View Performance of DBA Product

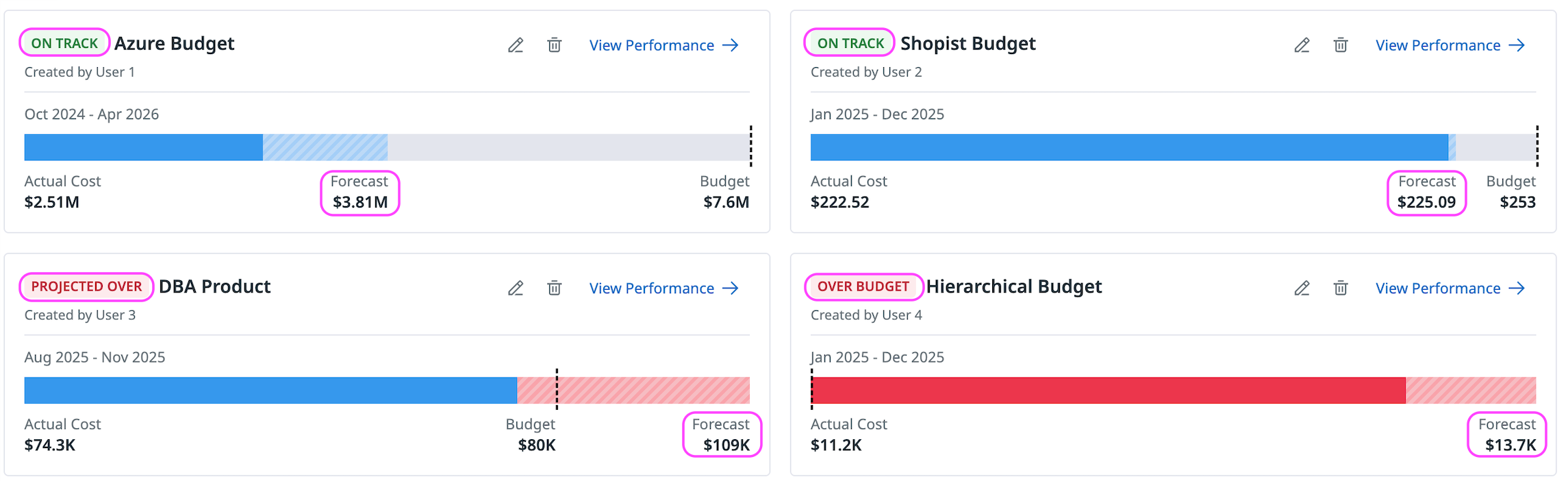point(663,288)
